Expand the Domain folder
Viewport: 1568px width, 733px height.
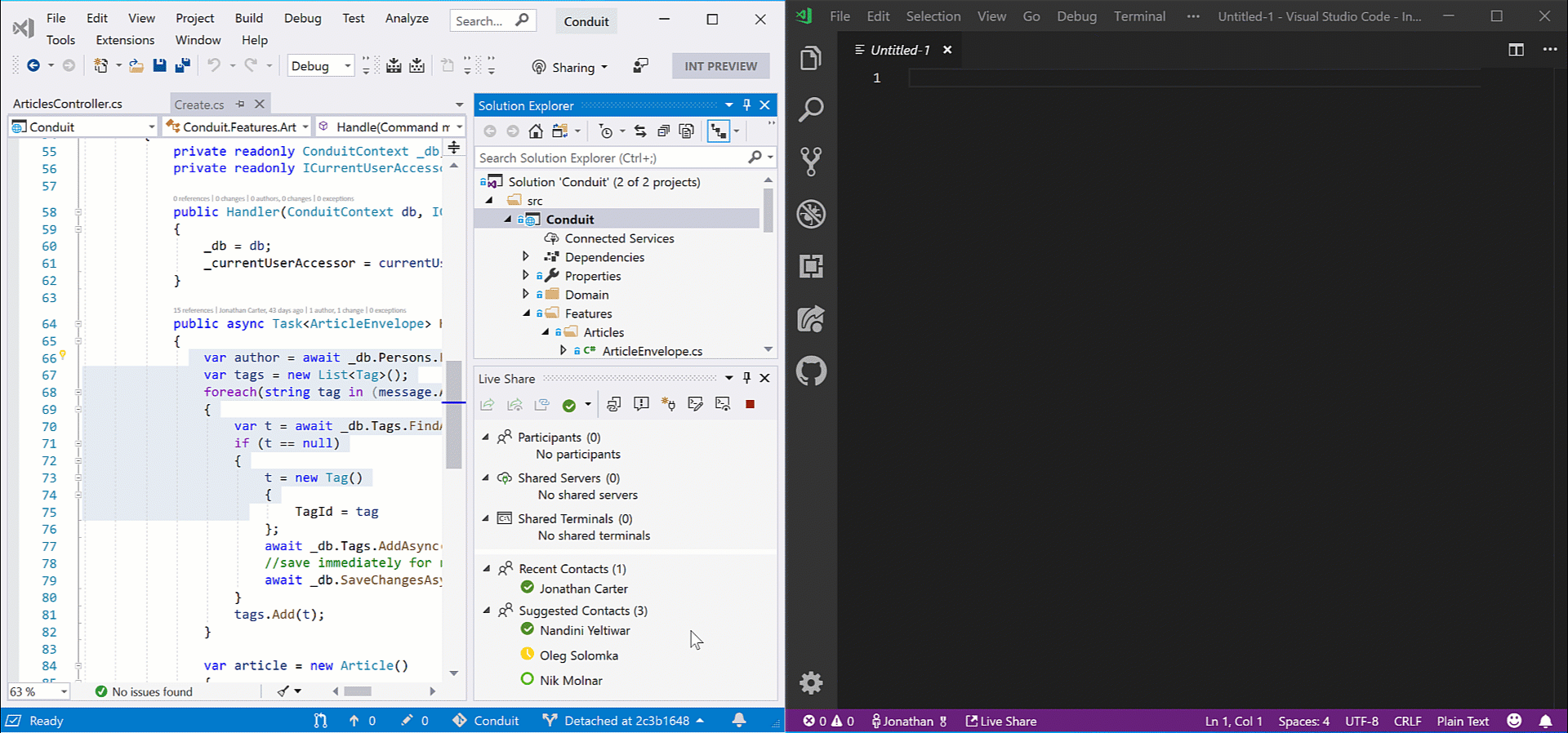[526, 294]
